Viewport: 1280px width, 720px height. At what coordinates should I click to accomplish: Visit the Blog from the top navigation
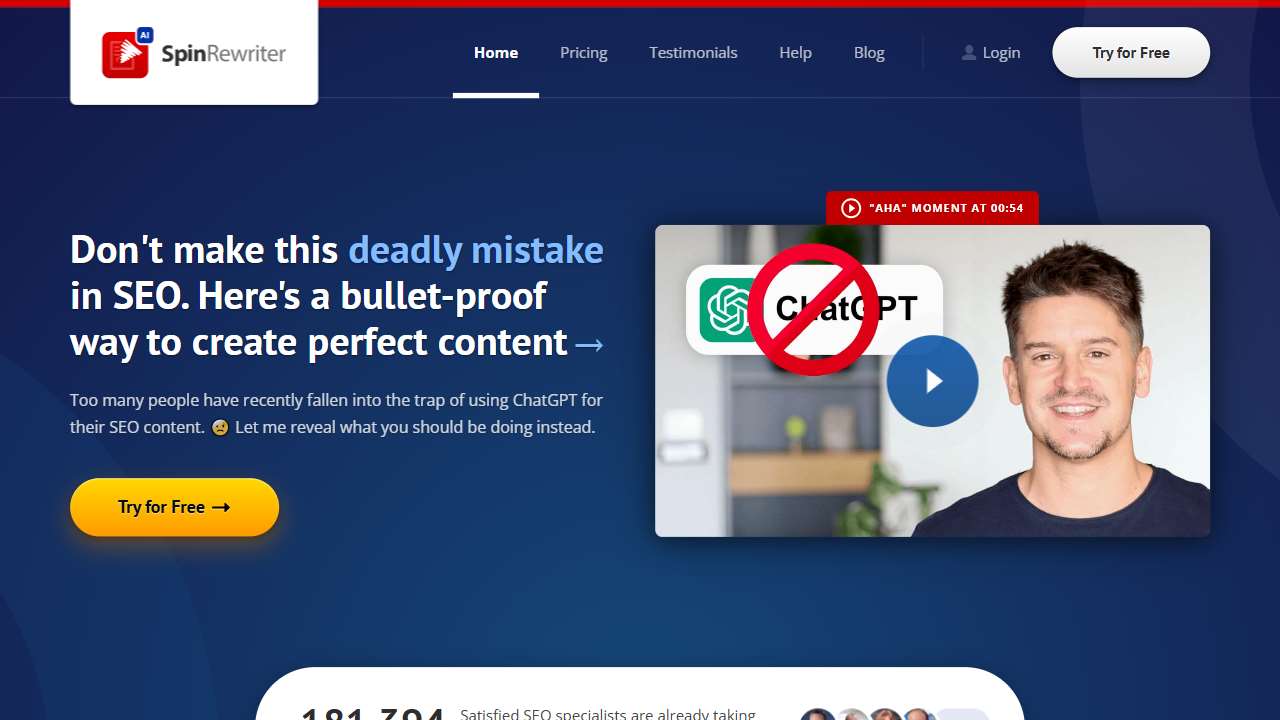(x=869, y=53)
